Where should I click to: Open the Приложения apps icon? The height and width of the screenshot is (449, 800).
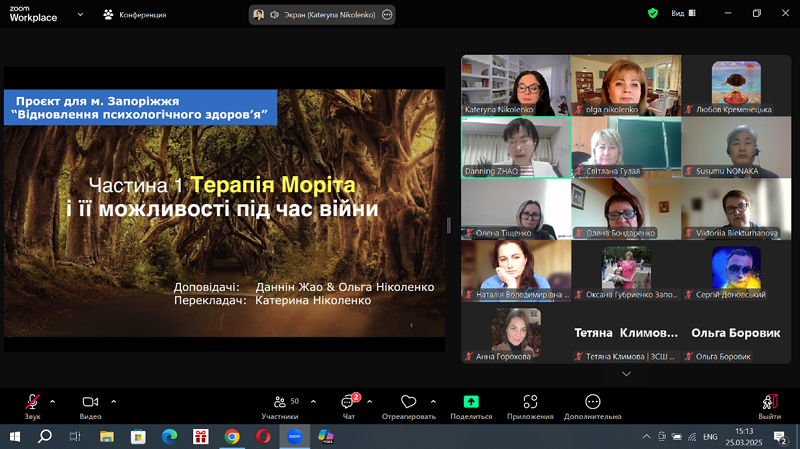[530, 403]
